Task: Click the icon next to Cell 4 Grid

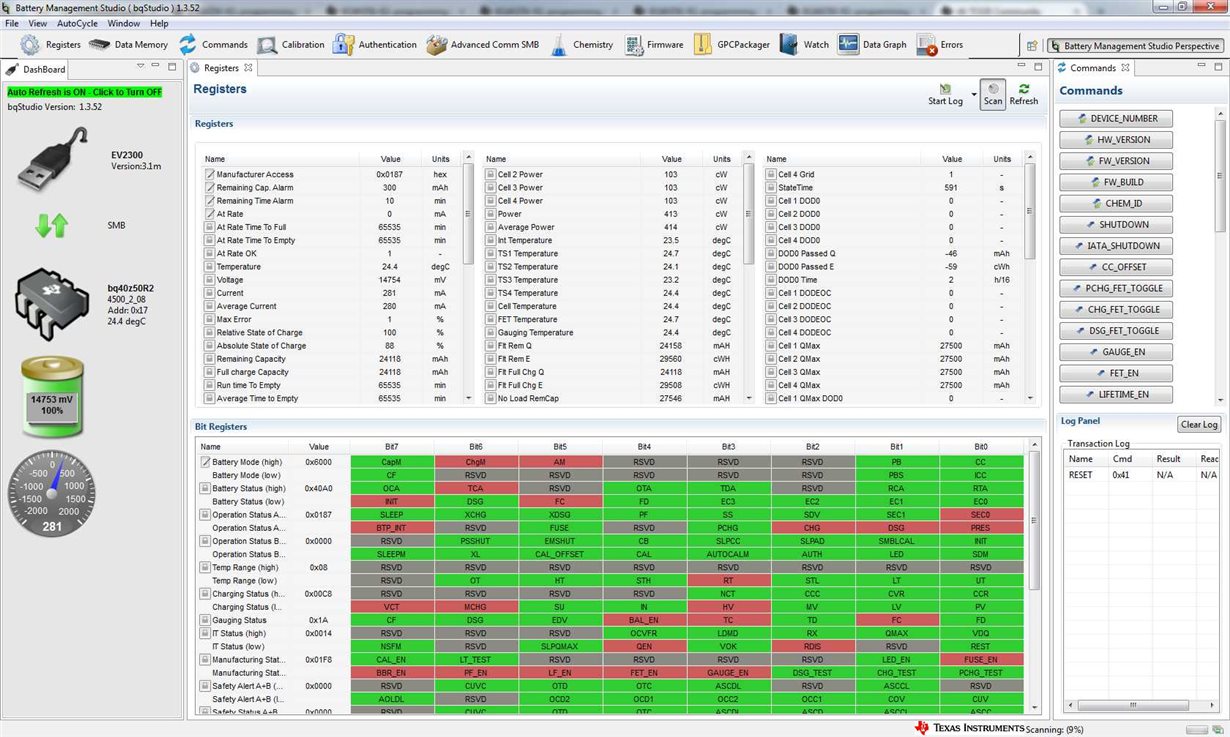Action: click(771, 174)
